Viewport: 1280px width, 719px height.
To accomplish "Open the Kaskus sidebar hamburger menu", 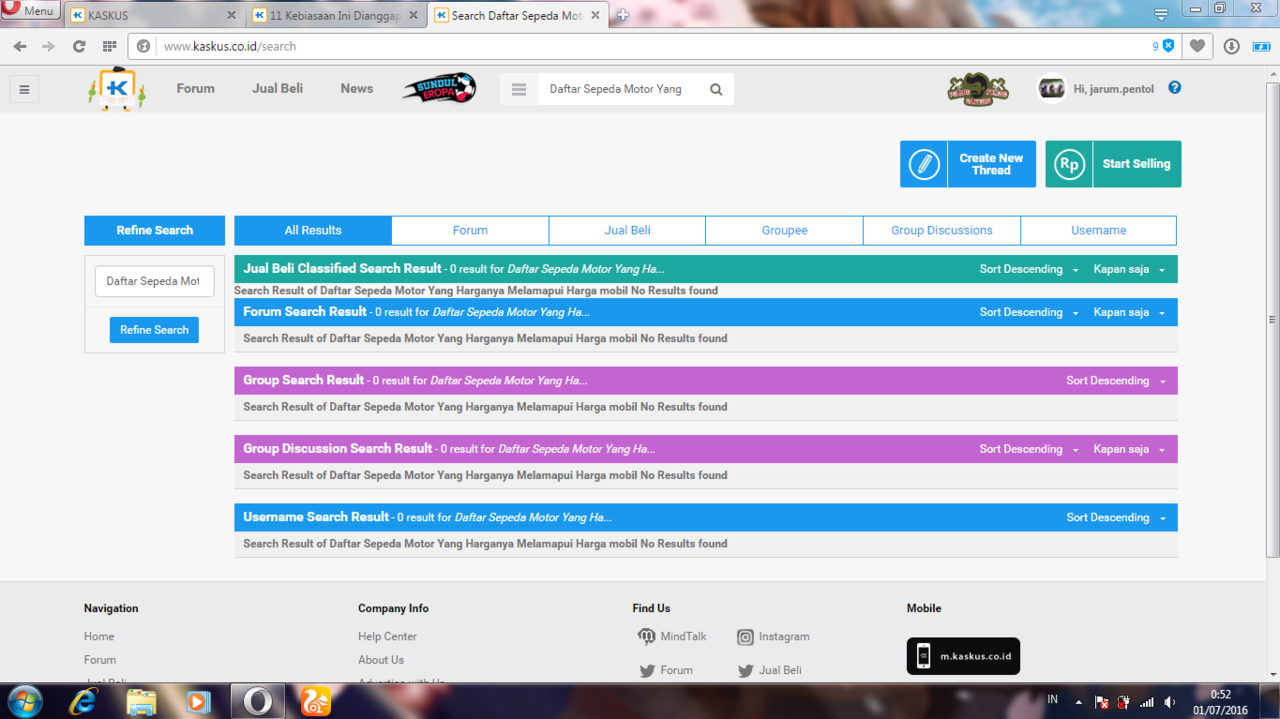I will click(x=24, y=89).
